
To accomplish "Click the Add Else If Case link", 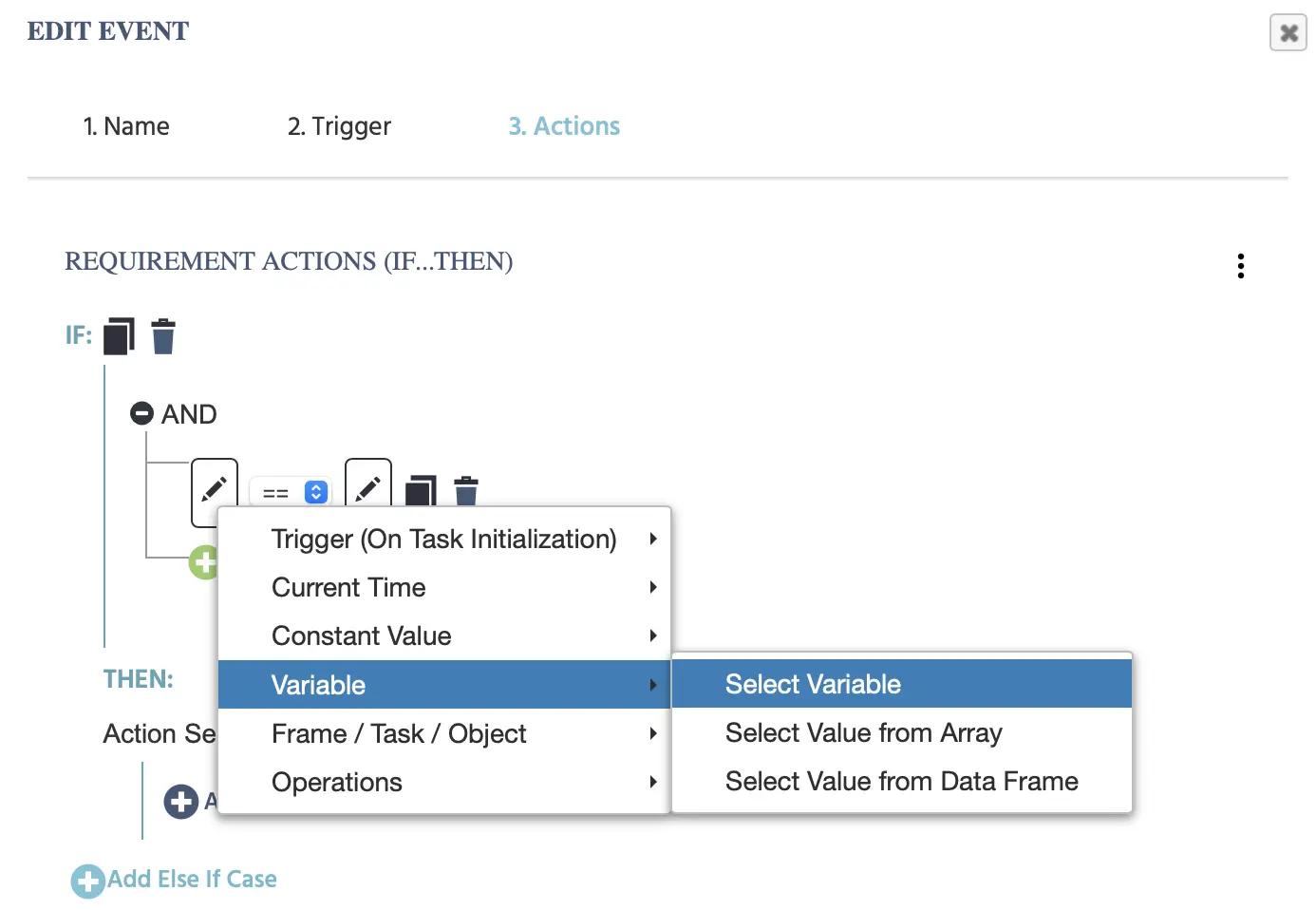I will 193,879.
